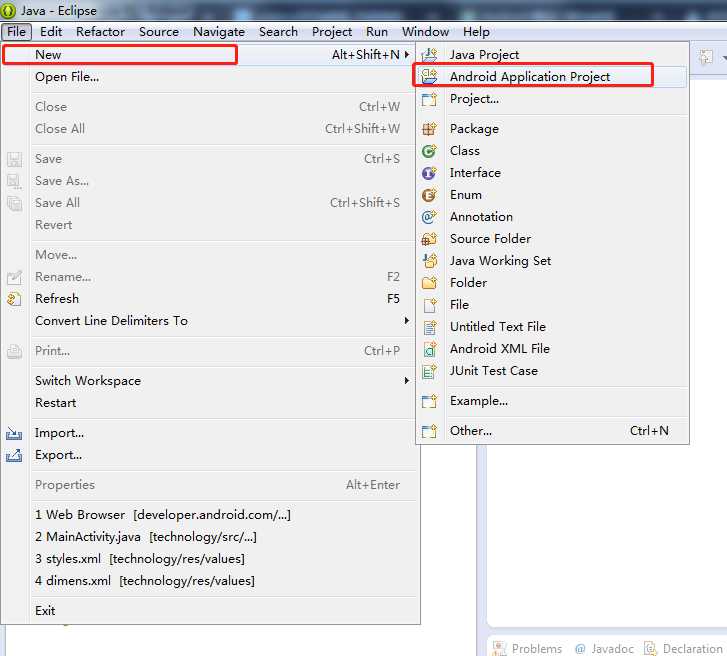Screen dimensions: 727x656
Task: Click the Source Folder icon
Action: [429, 239]
